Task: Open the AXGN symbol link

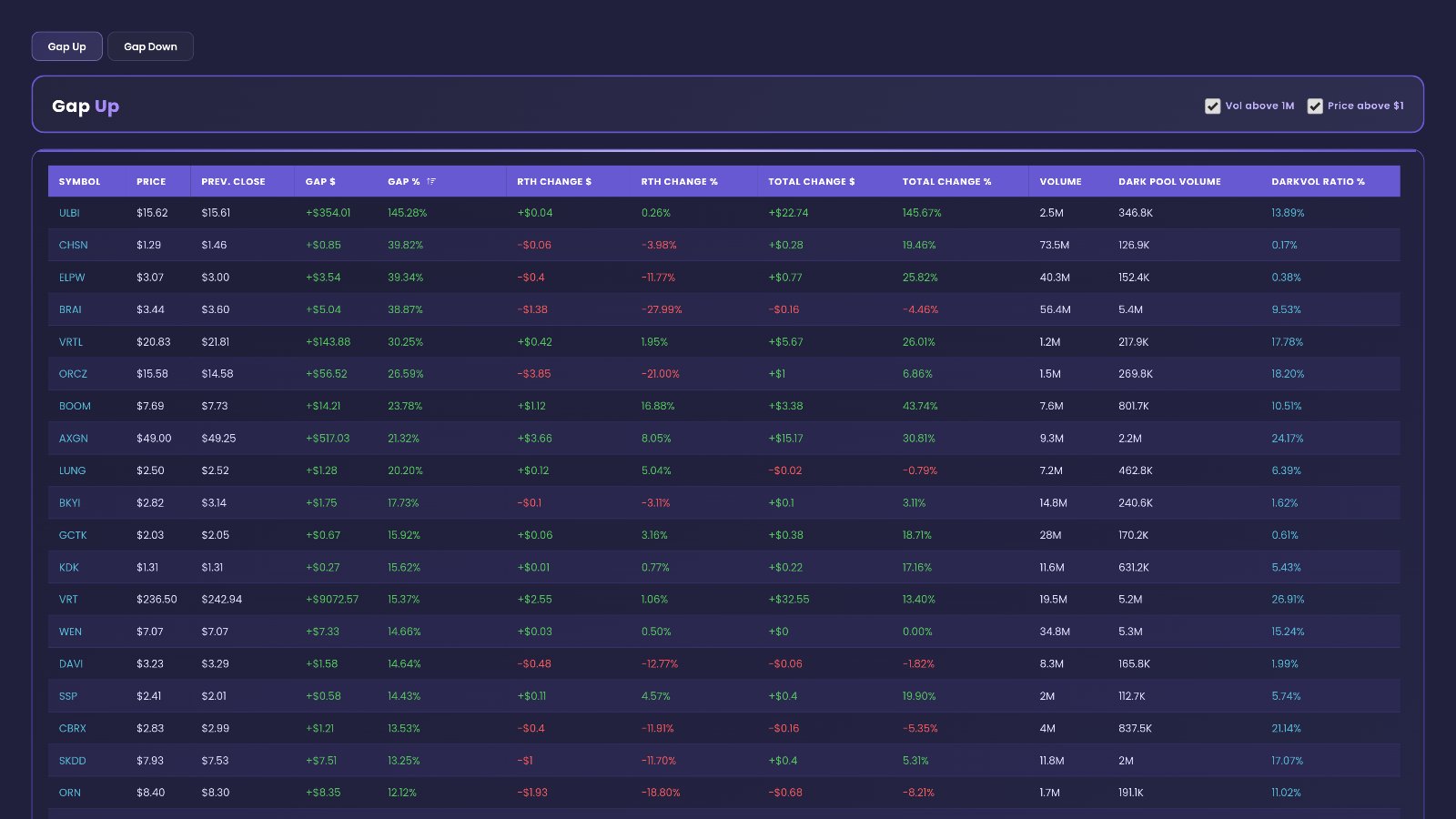Action: [74, 439]
